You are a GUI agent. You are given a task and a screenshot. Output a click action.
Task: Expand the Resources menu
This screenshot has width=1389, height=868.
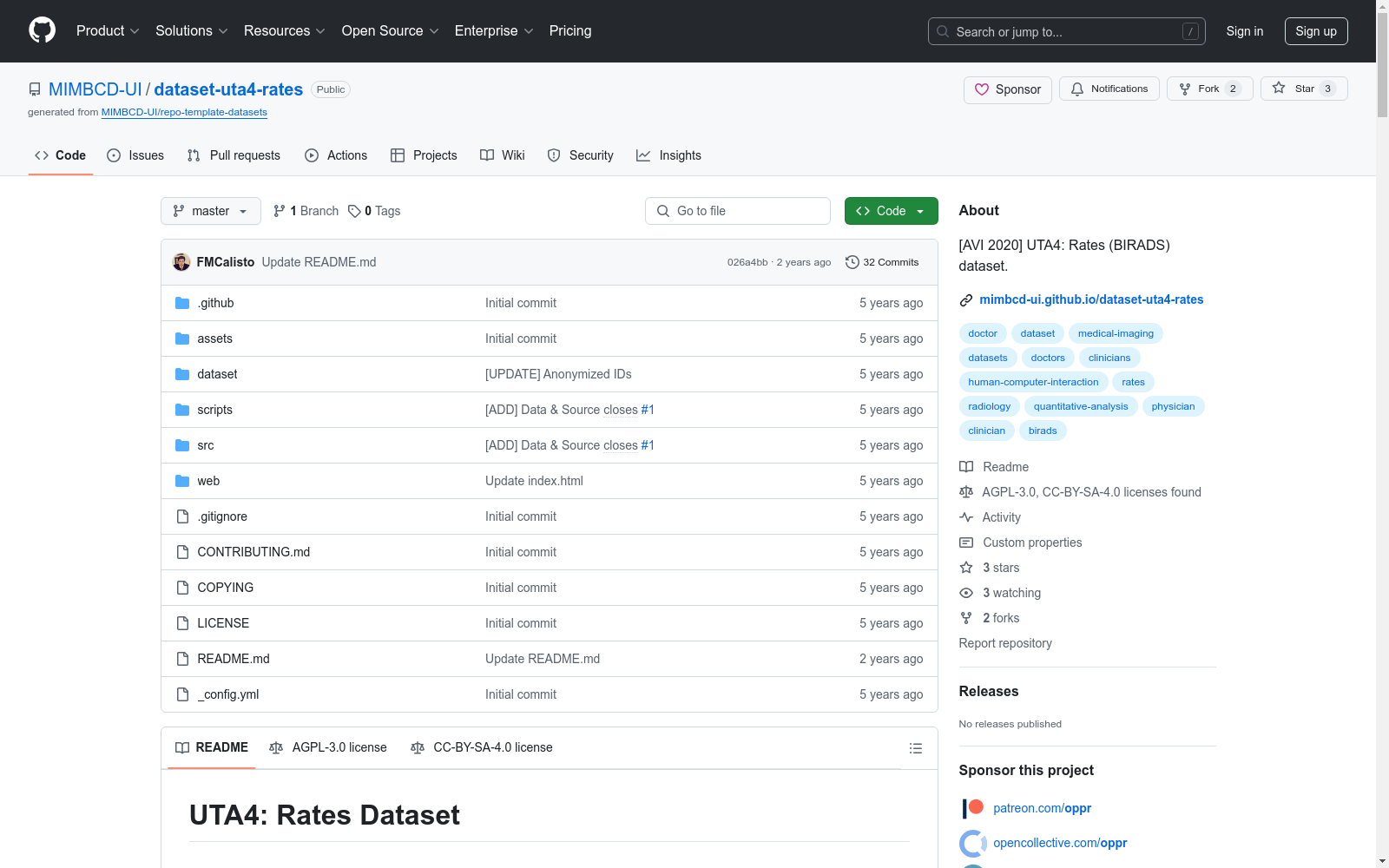click(285, 31)
